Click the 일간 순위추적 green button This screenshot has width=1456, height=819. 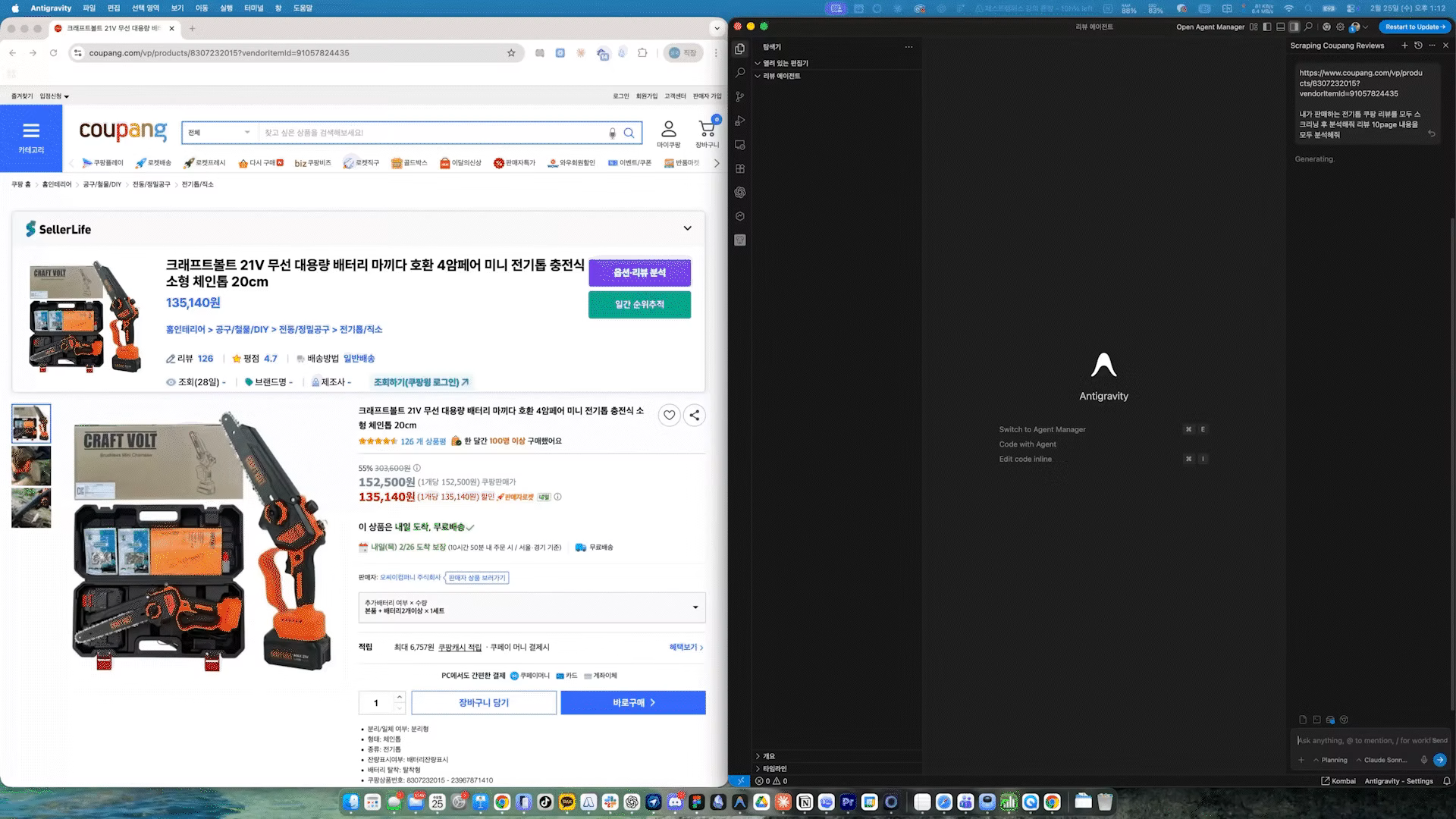click(x=639, y=305)
